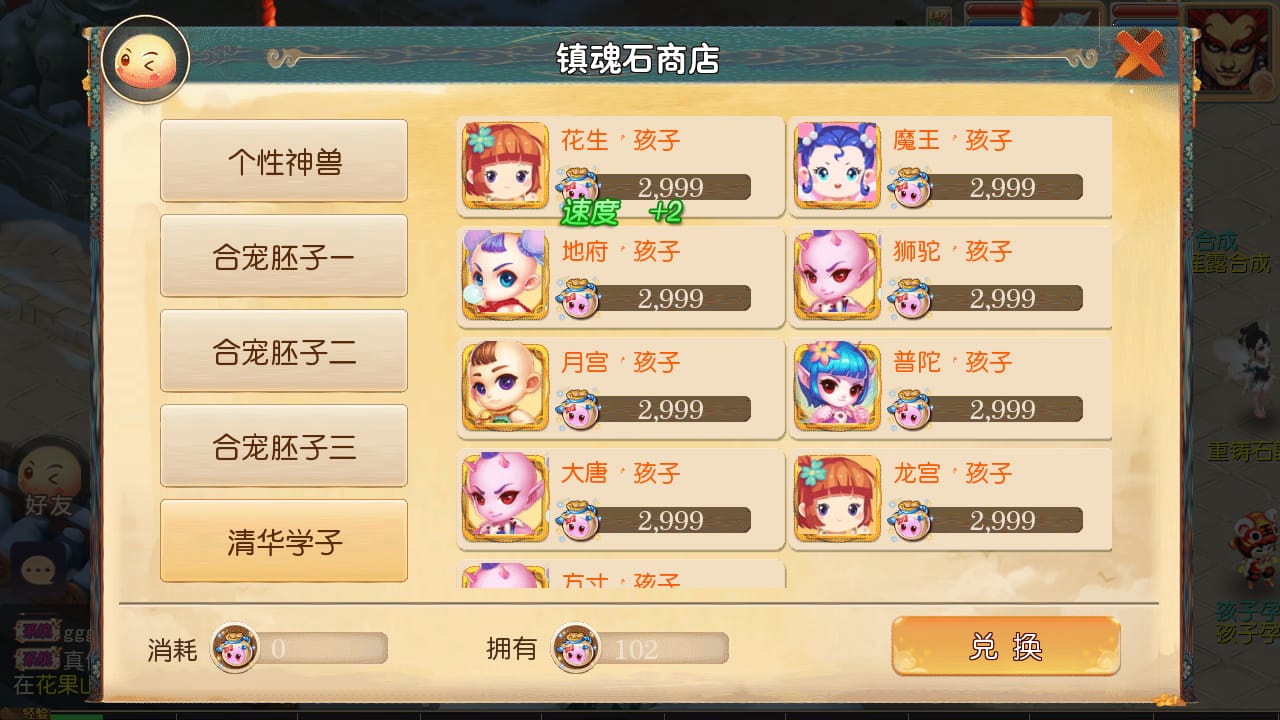Select the 清华学子 category tab
Screen dimensions: 1280x720
point(284,542)
